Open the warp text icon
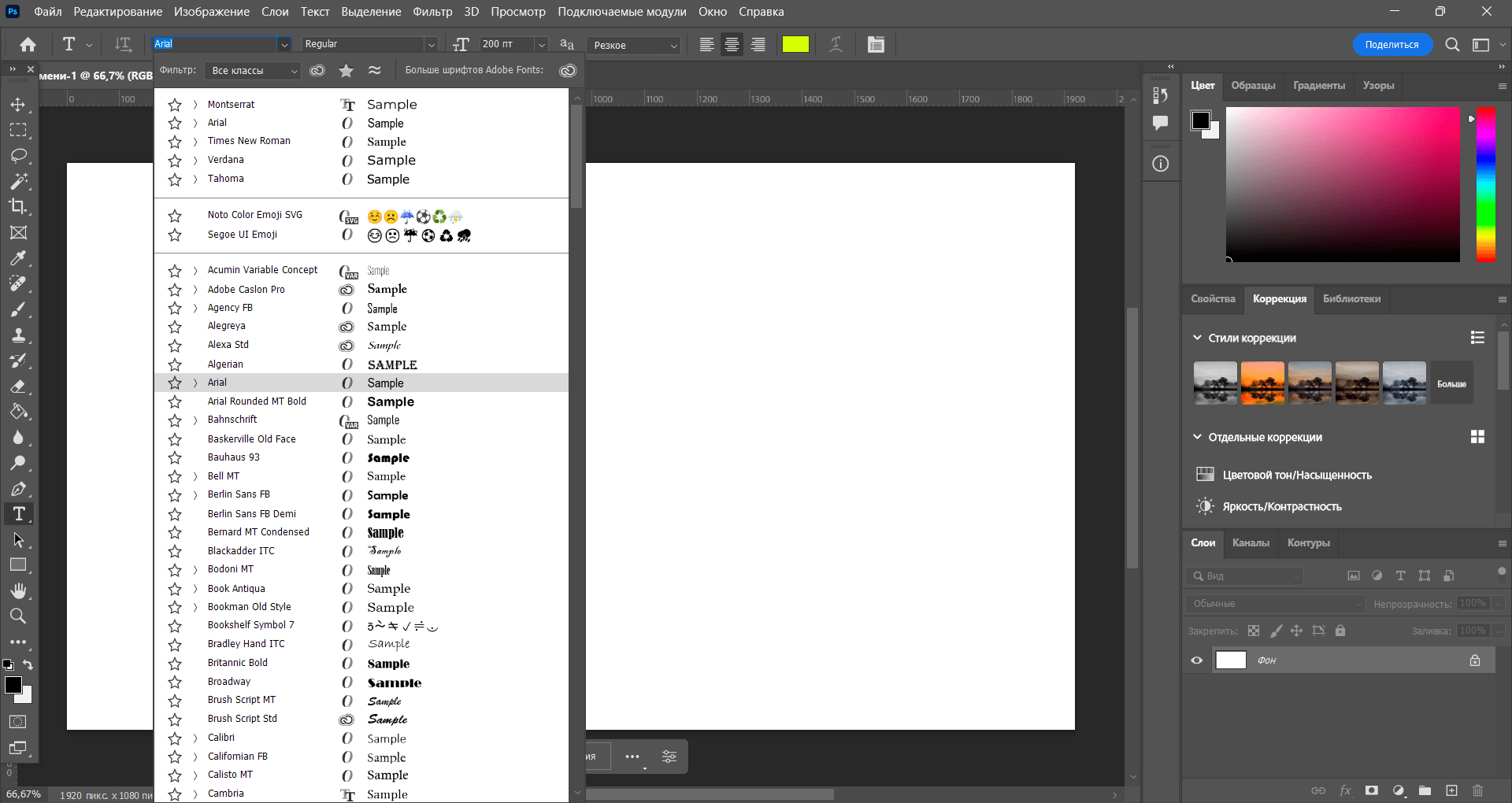 click(x=836, y=45)
